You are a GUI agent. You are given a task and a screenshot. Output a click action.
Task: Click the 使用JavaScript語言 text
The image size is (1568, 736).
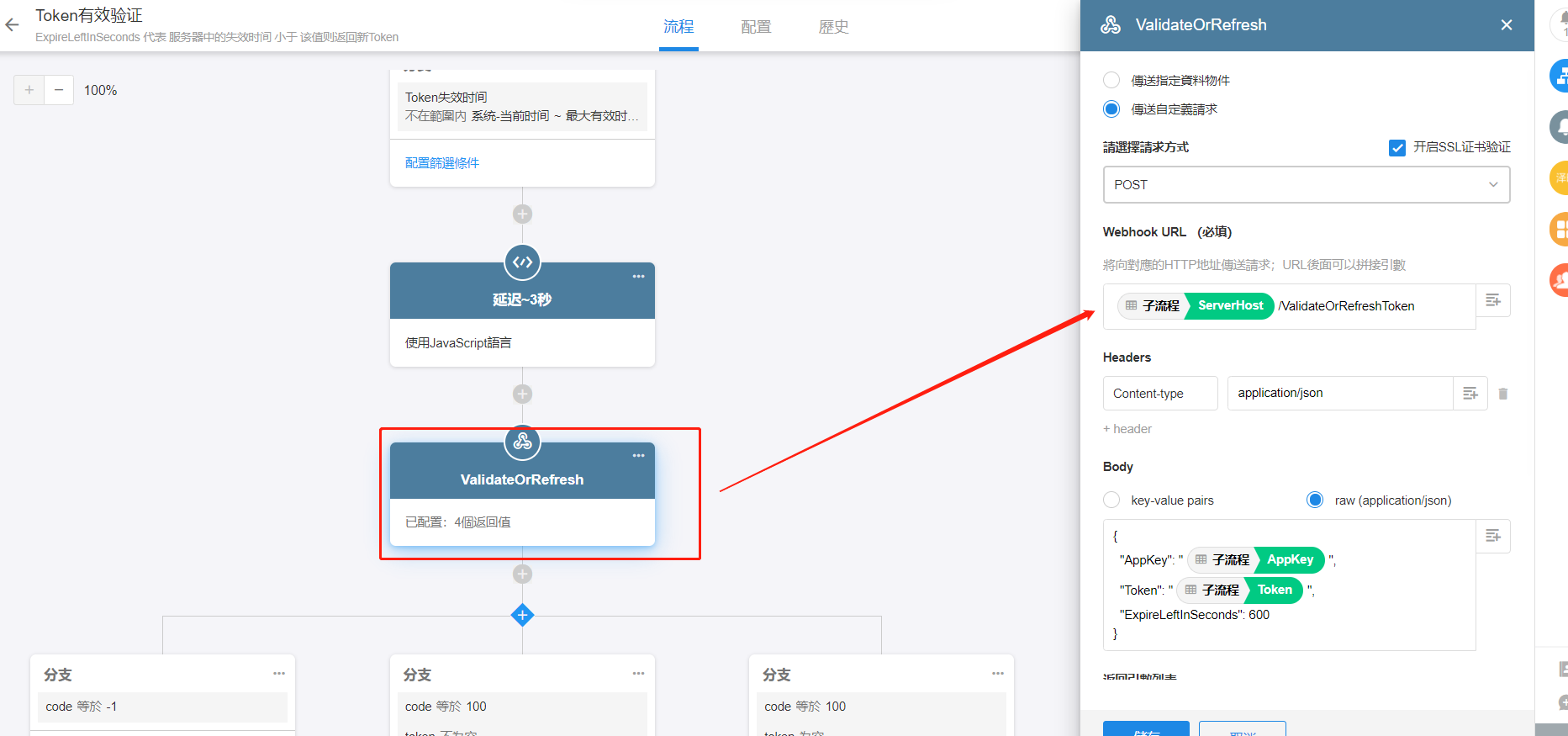[458, 343]
